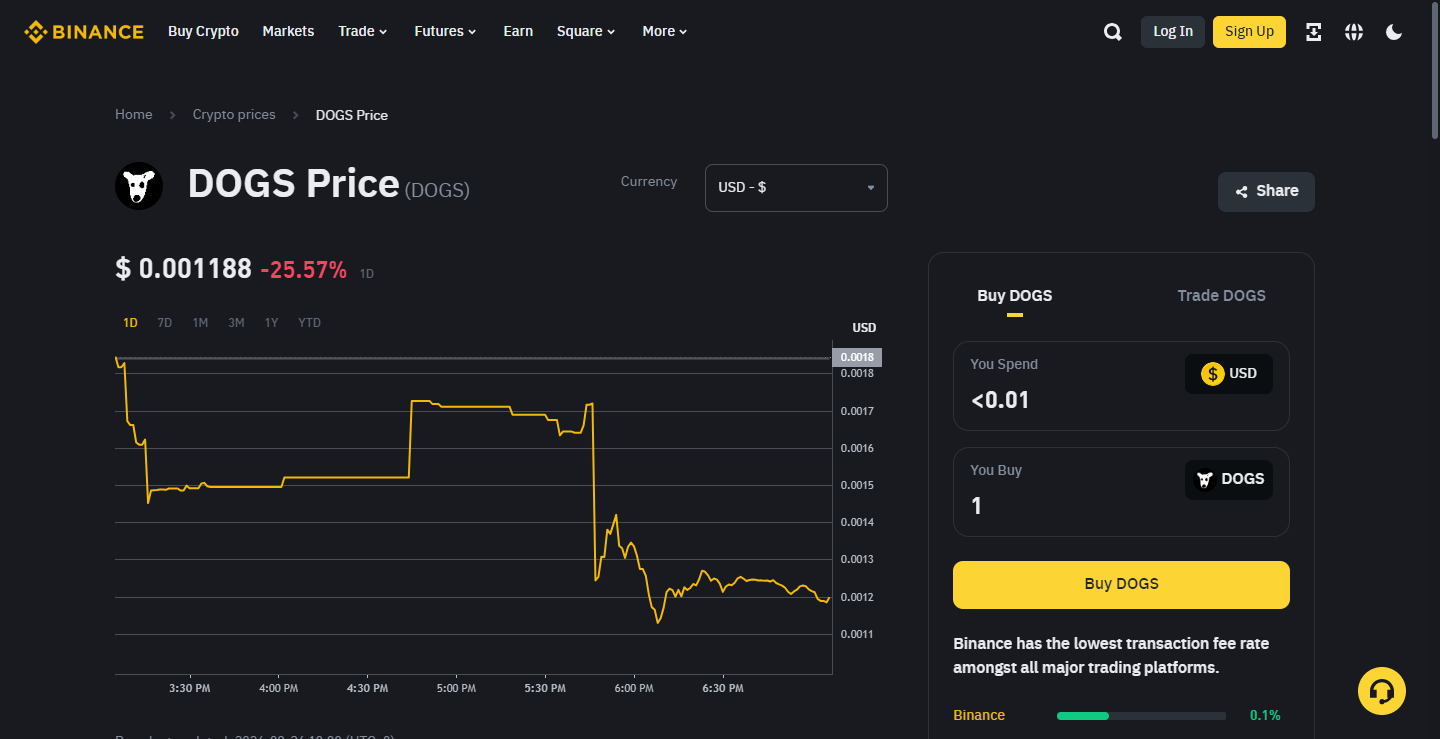The height and width of the screenshot is (739, 1440).
Task: Open Crypto prices breadcrumb link
Action: pyautogui.click(x=234, y=115)
